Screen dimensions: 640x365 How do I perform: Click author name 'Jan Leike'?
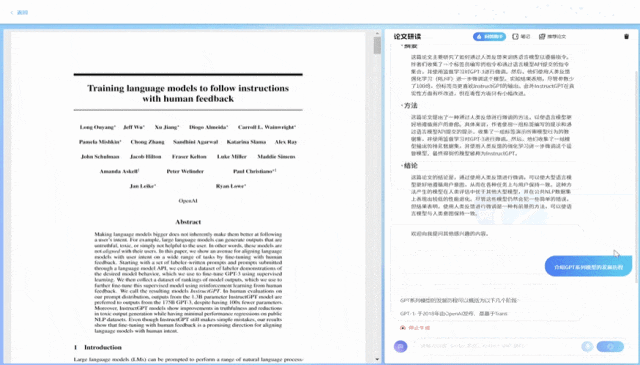point(142,186)
